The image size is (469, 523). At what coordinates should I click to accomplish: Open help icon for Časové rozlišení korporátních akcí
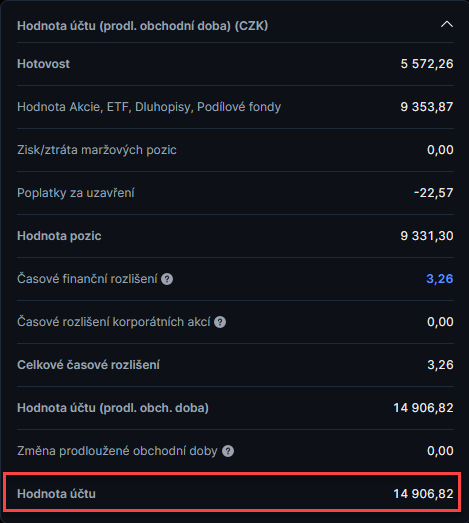pyautogui.click(x=220, y=322)
